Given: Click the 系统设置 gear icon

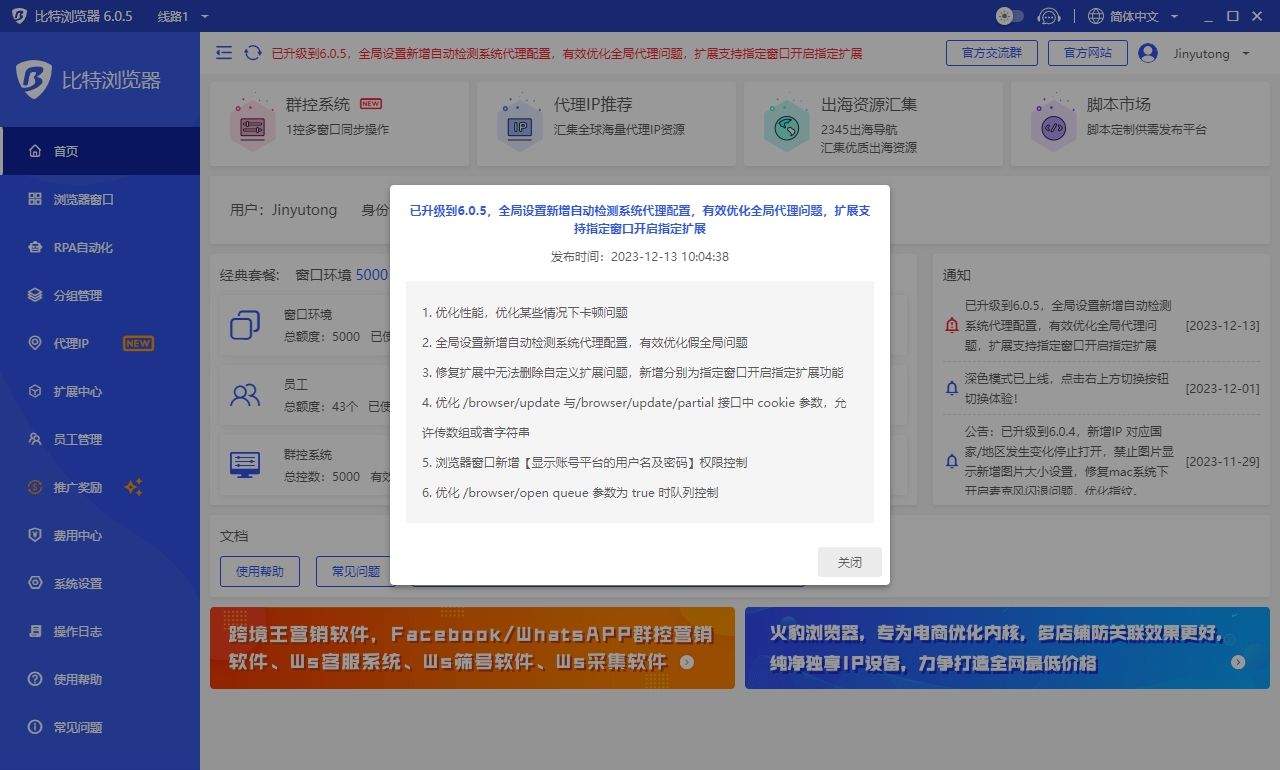Looking at the screenshot, I should pyautogui.click(x=35, y=583).
